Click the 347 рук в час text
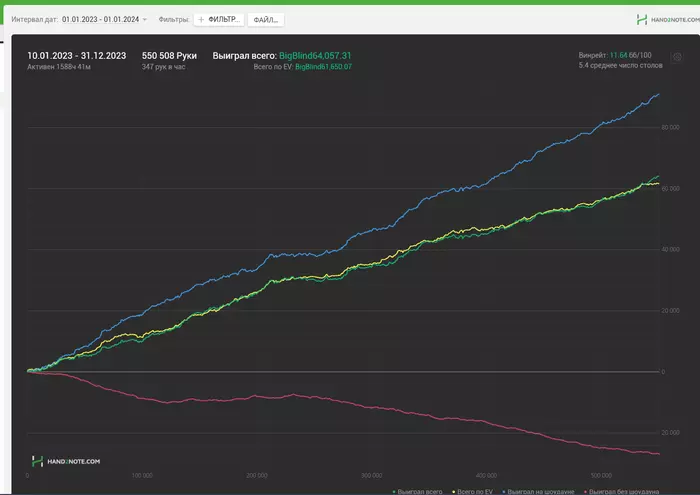 [163, 67]
